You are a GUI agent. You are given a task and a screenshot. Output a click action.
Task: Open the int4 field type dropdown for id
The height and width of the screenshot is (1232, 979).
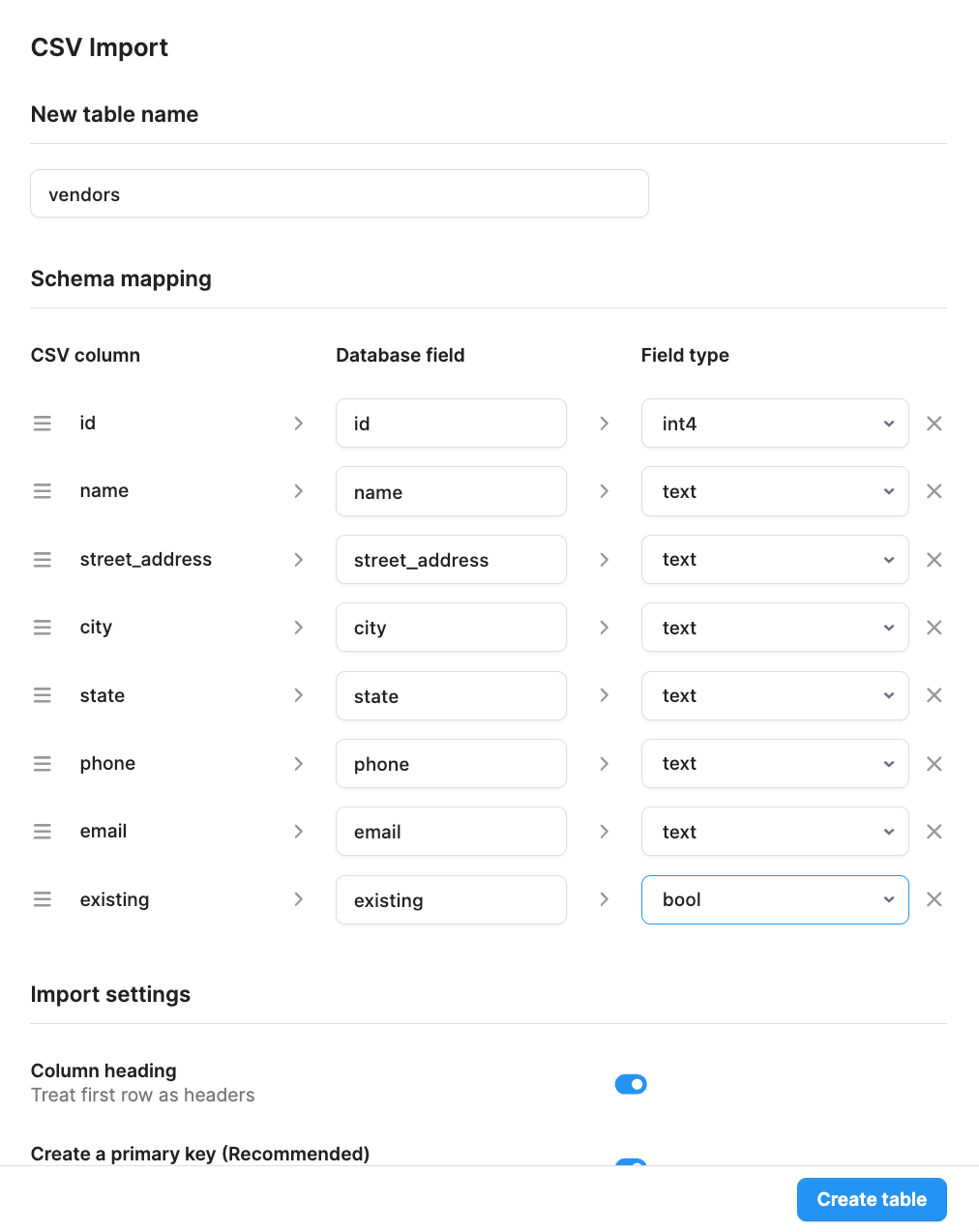(x=775, y=424)
